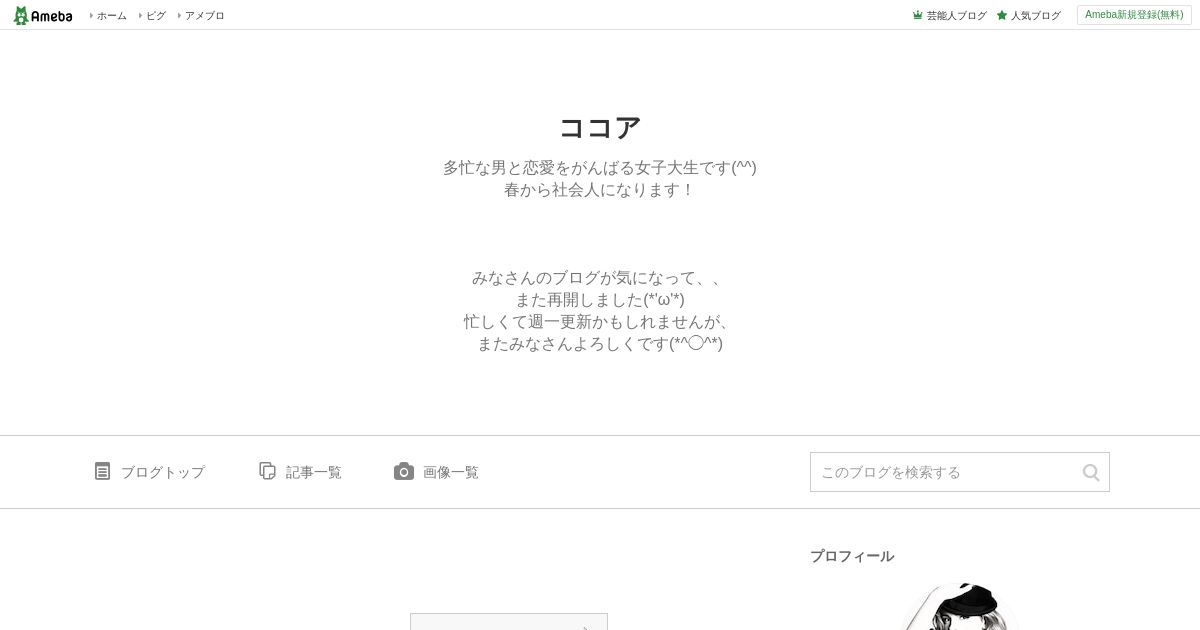The height and width of the screenshot is (630, 1200).
Task: Switch to 画像一覧 tab
Action: coord(451,472)
